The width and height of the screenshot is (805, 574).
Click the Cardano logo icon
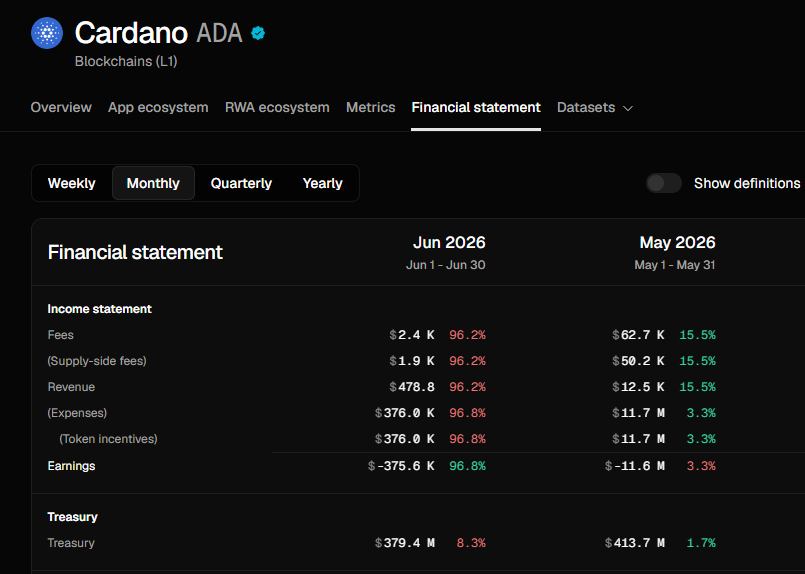click(x=47, y=33)
